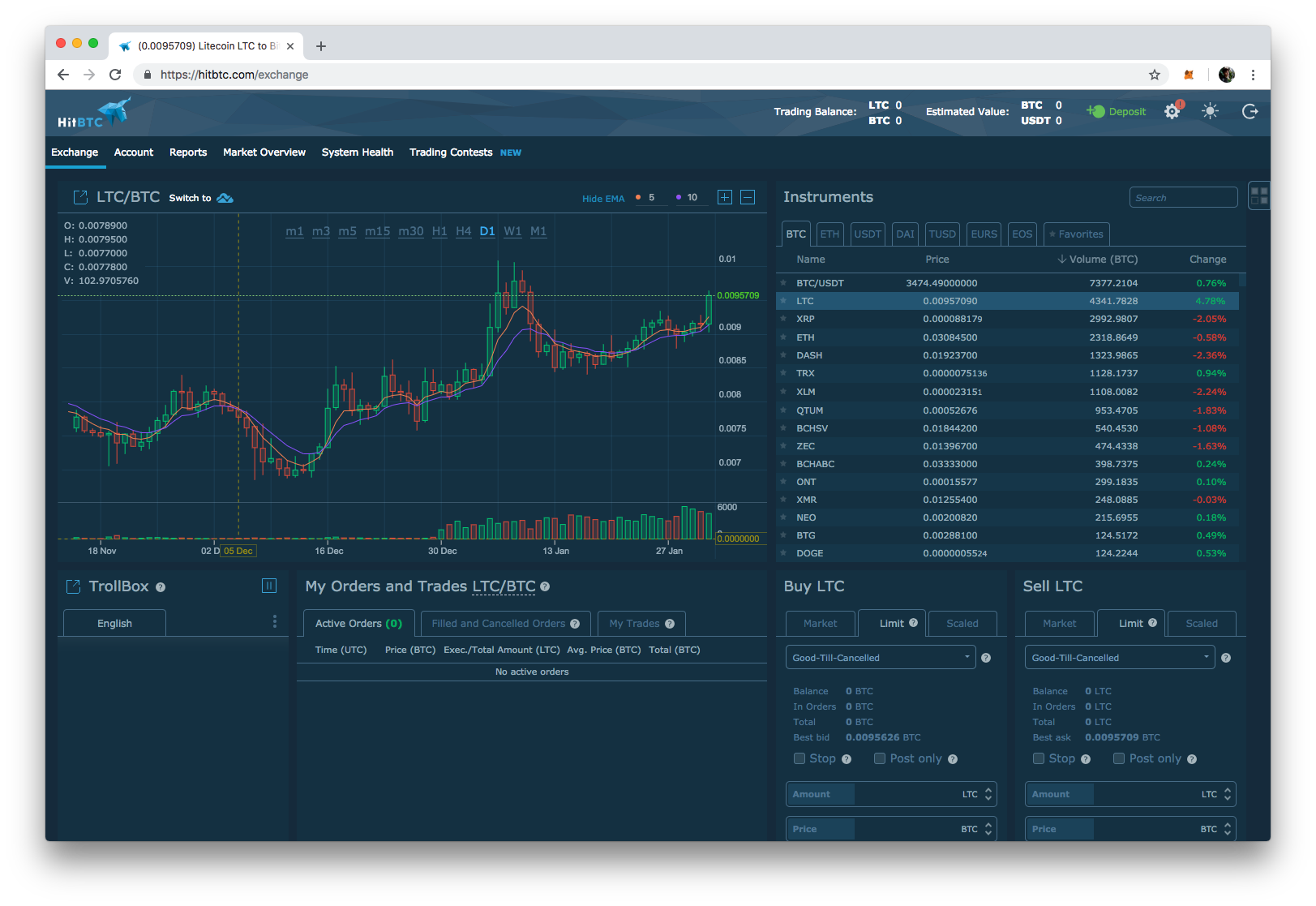Adjust the Buy Price stepper arrows
The image size is (1316, 906).
(988, 829)
